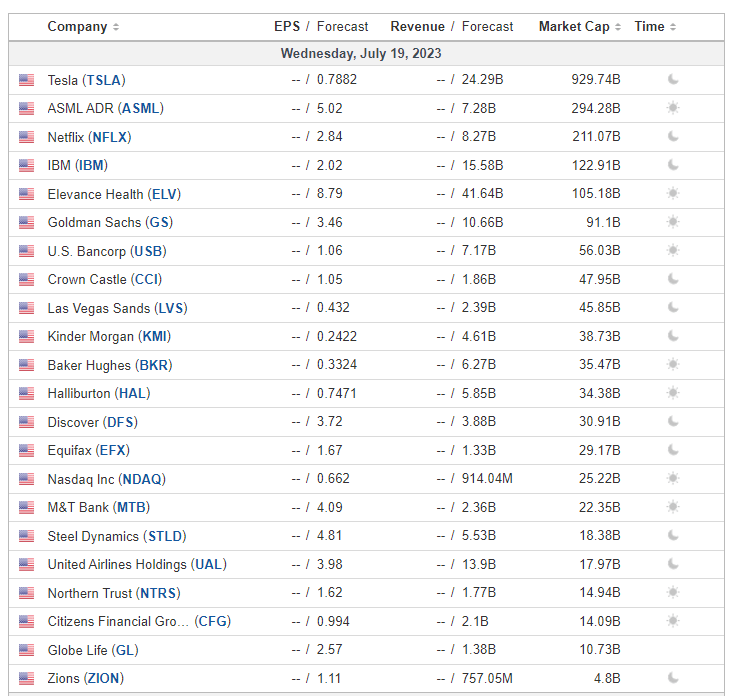Sort table by Time column arrows
Screen dimensions: 733x696
pyautogui.click(x=673, y=27)
